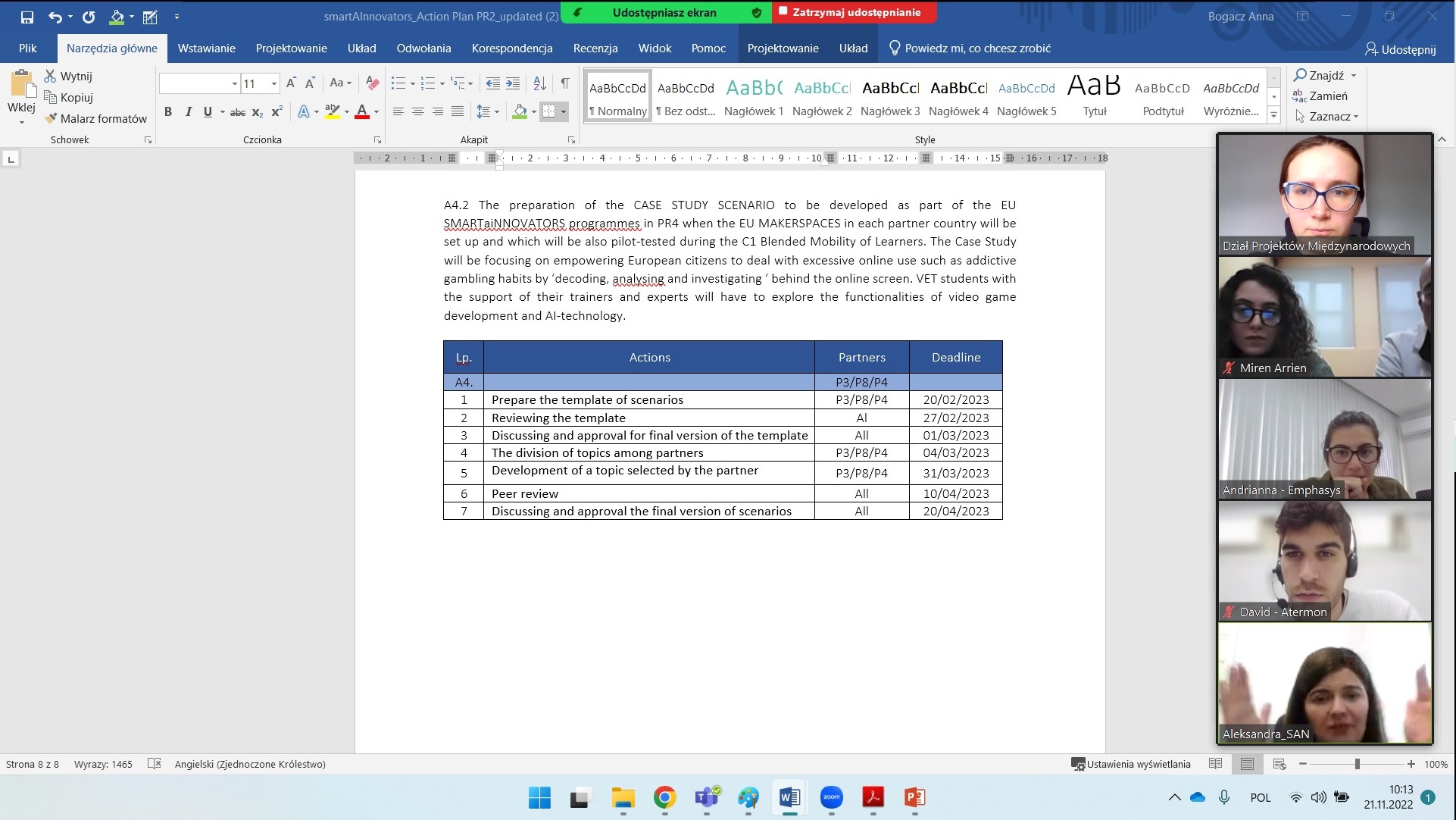This screenshot has height=820, width=1456.
Task: Open PowerPoint from taskbar
Action: point(914,797)
